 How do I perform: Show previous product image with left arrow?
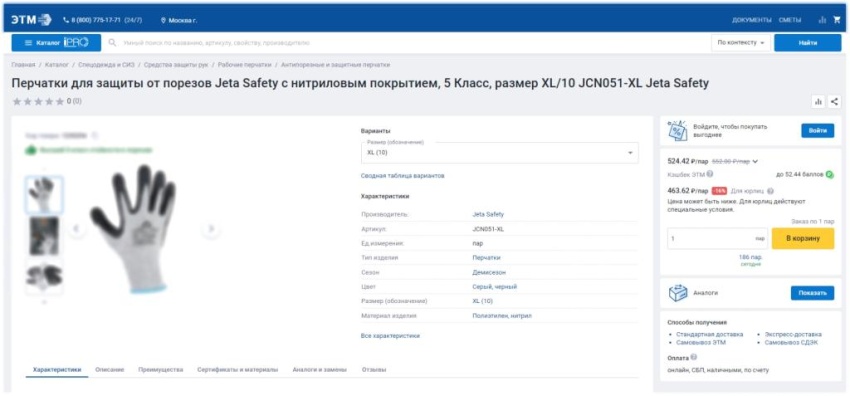click(x=76, y=229)
